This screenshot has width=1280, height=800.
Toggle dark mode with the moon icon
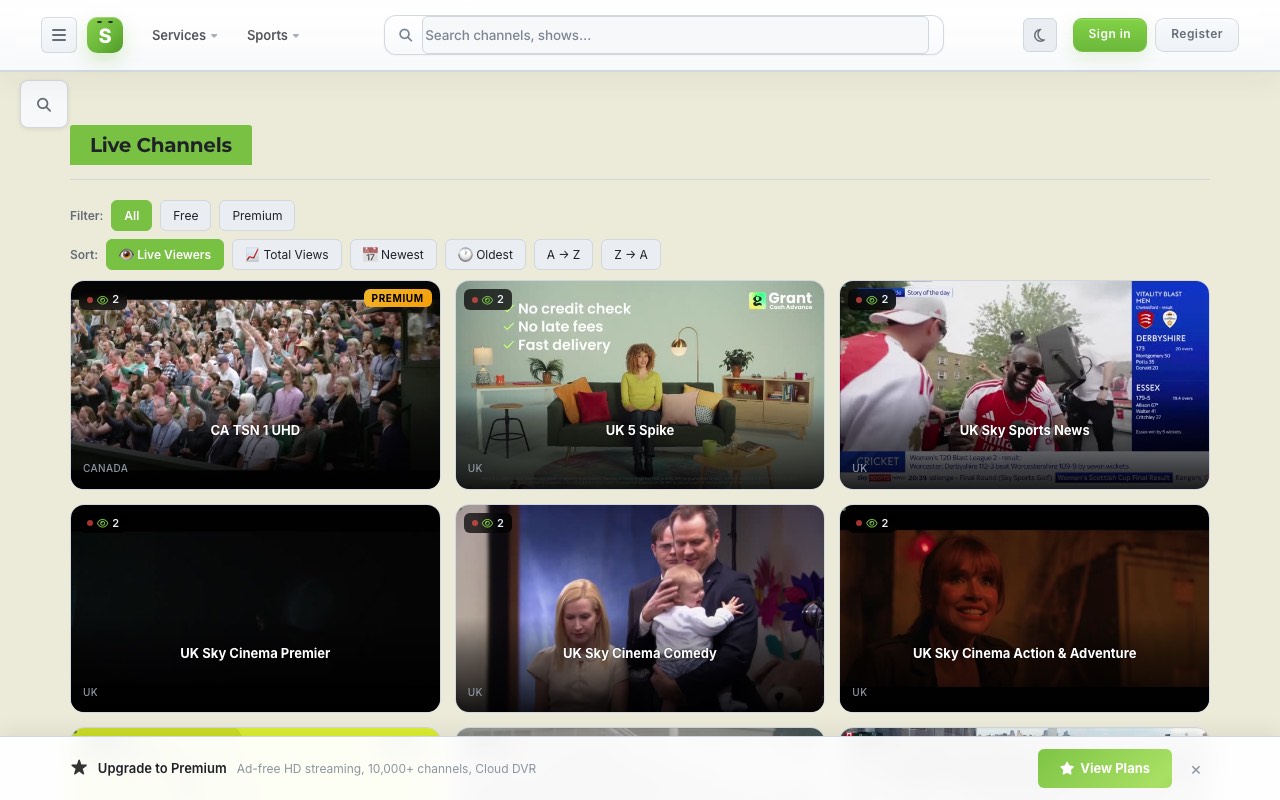point(1040,35)
